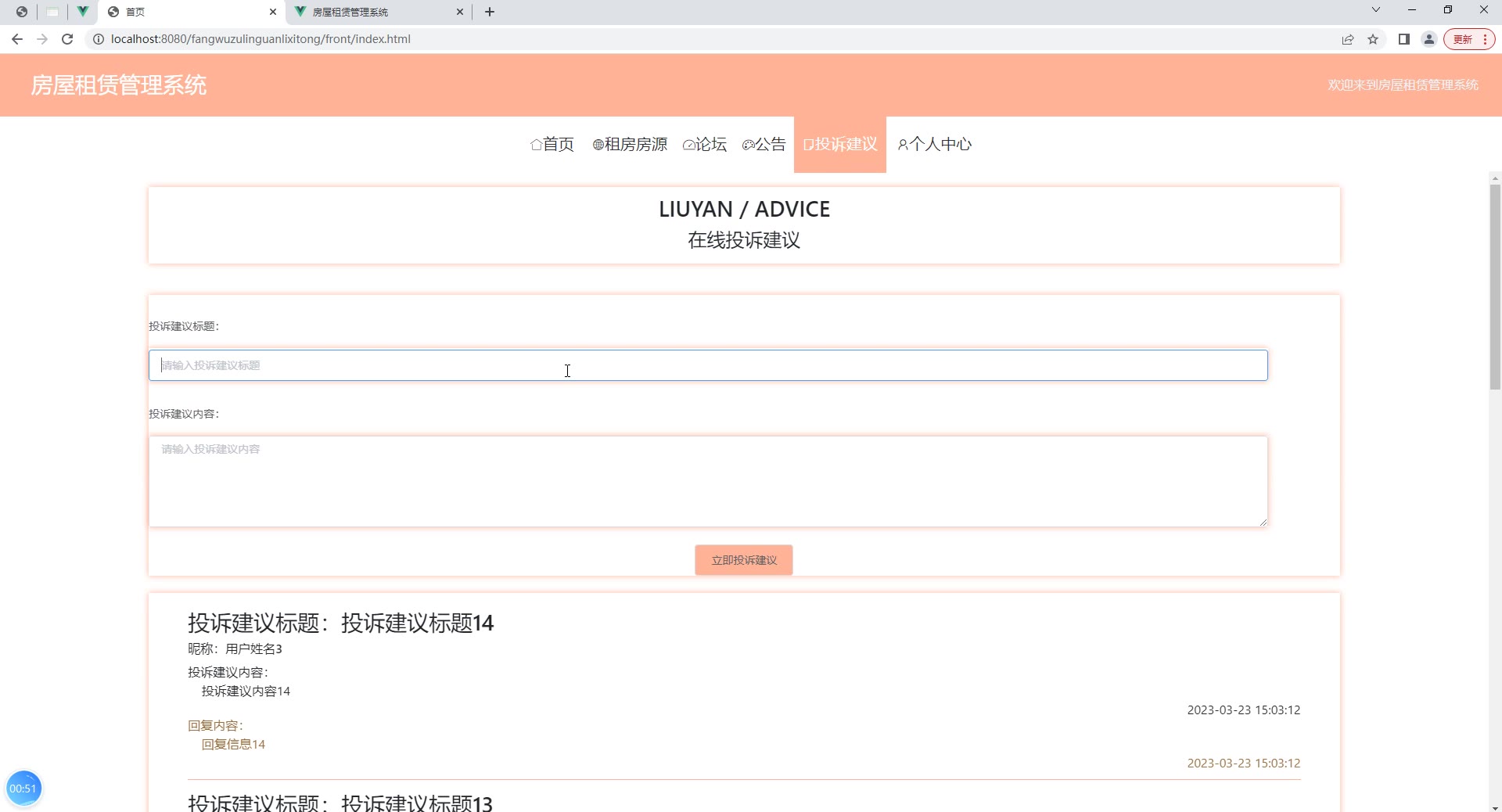Viewport: 1502px width, 812px height.
Task: Click the 投诉建议标题14 heading
Action: click(x=340, y=623)
